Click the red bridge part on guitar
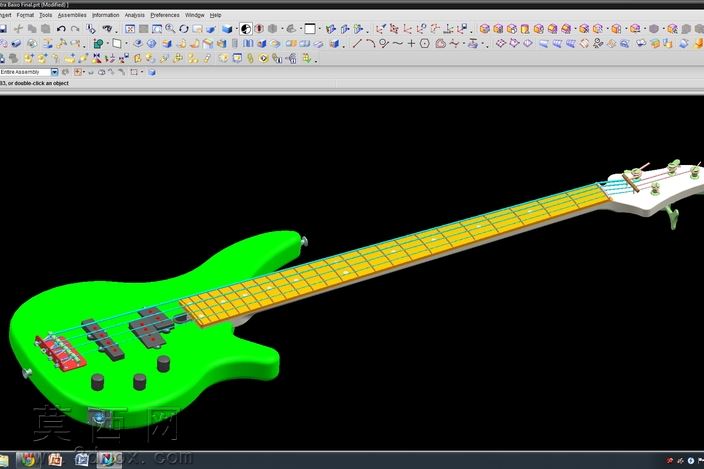The image size is (704, 469). [x=61, y=354]
